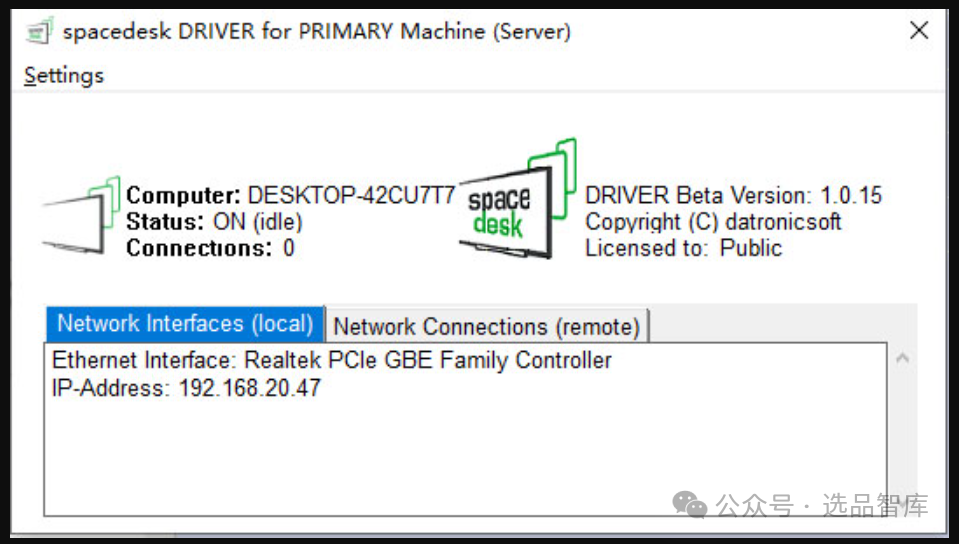Screen dimensions: 959x544
Task: Click the Connections: 0 line
Action: click(210, 248)
